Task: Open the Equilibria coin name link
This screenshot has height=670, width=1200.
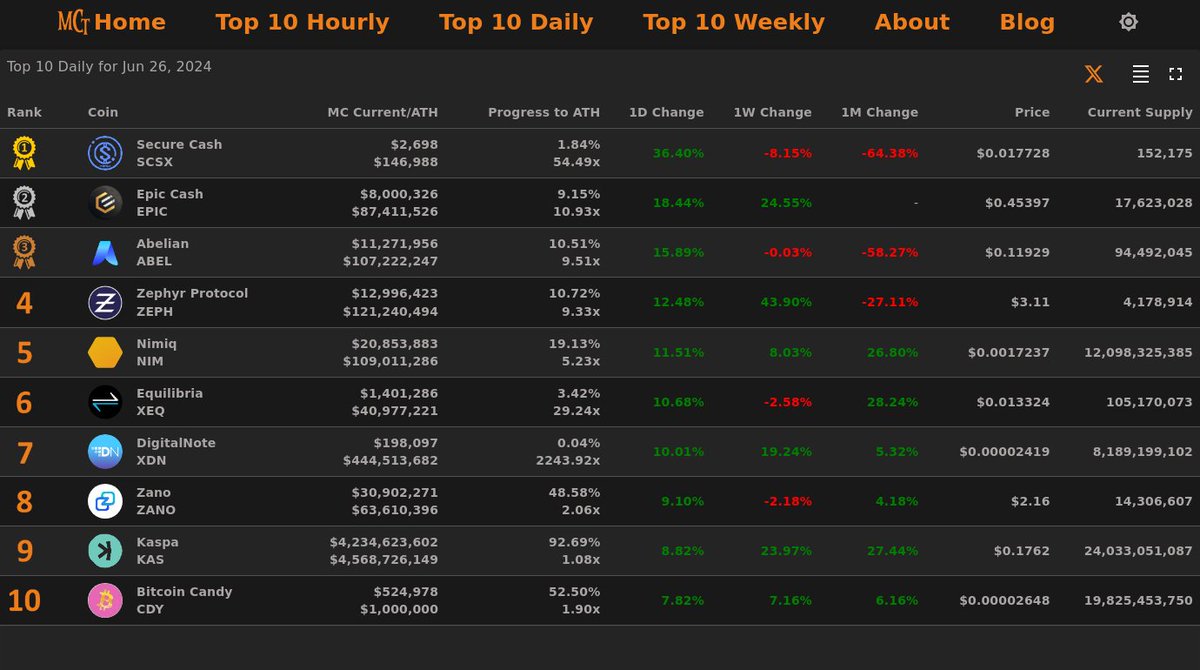Action: click(170, 393)
